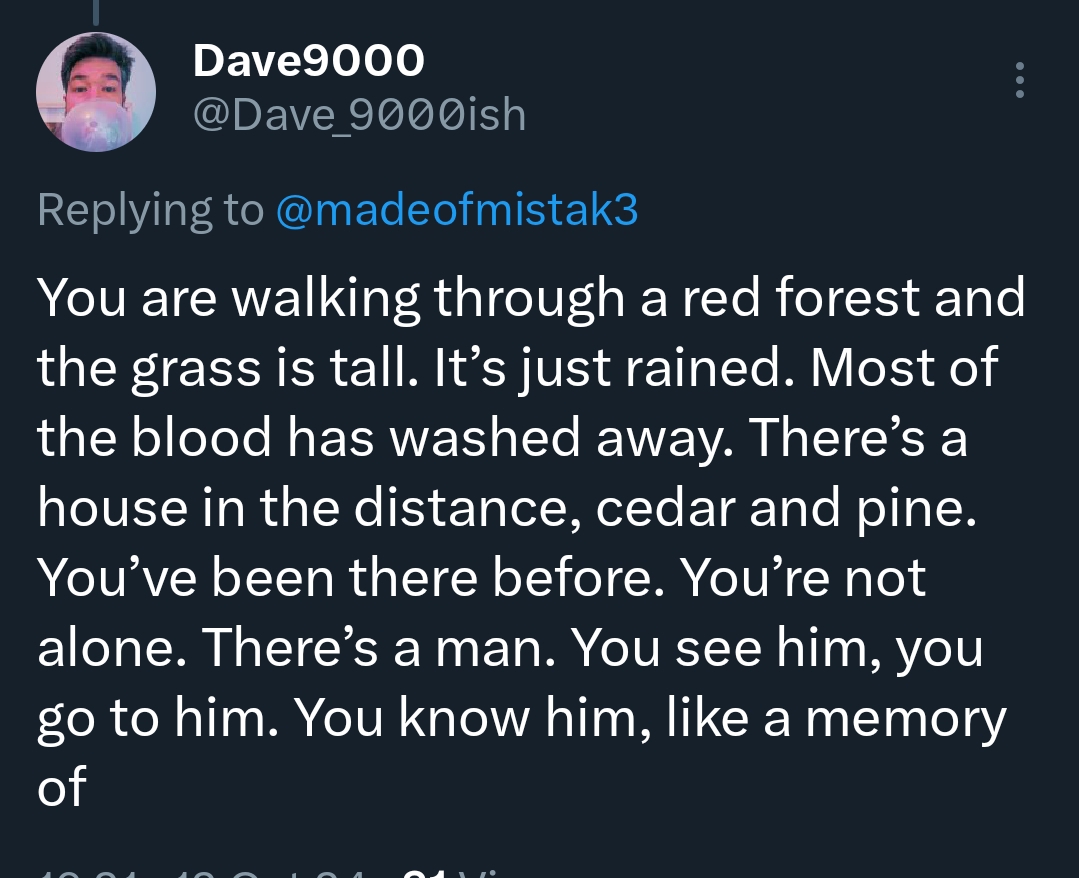Open Dave9000's profile picture
The height and width of the screenshot is (878, 1079).
click(96, 92)
